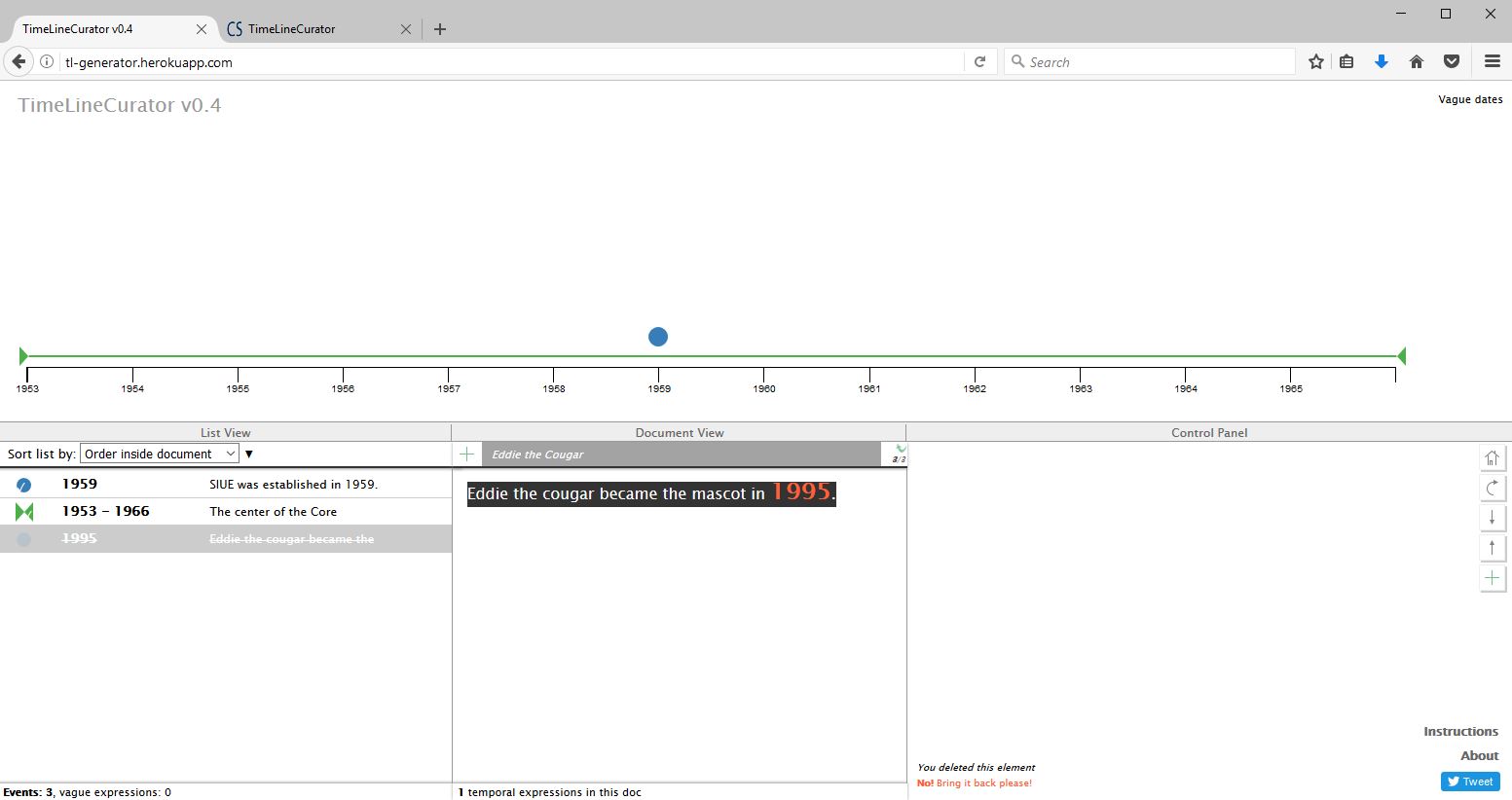
Task: Click the browser downloads arrow icon
Action: 1381,61
